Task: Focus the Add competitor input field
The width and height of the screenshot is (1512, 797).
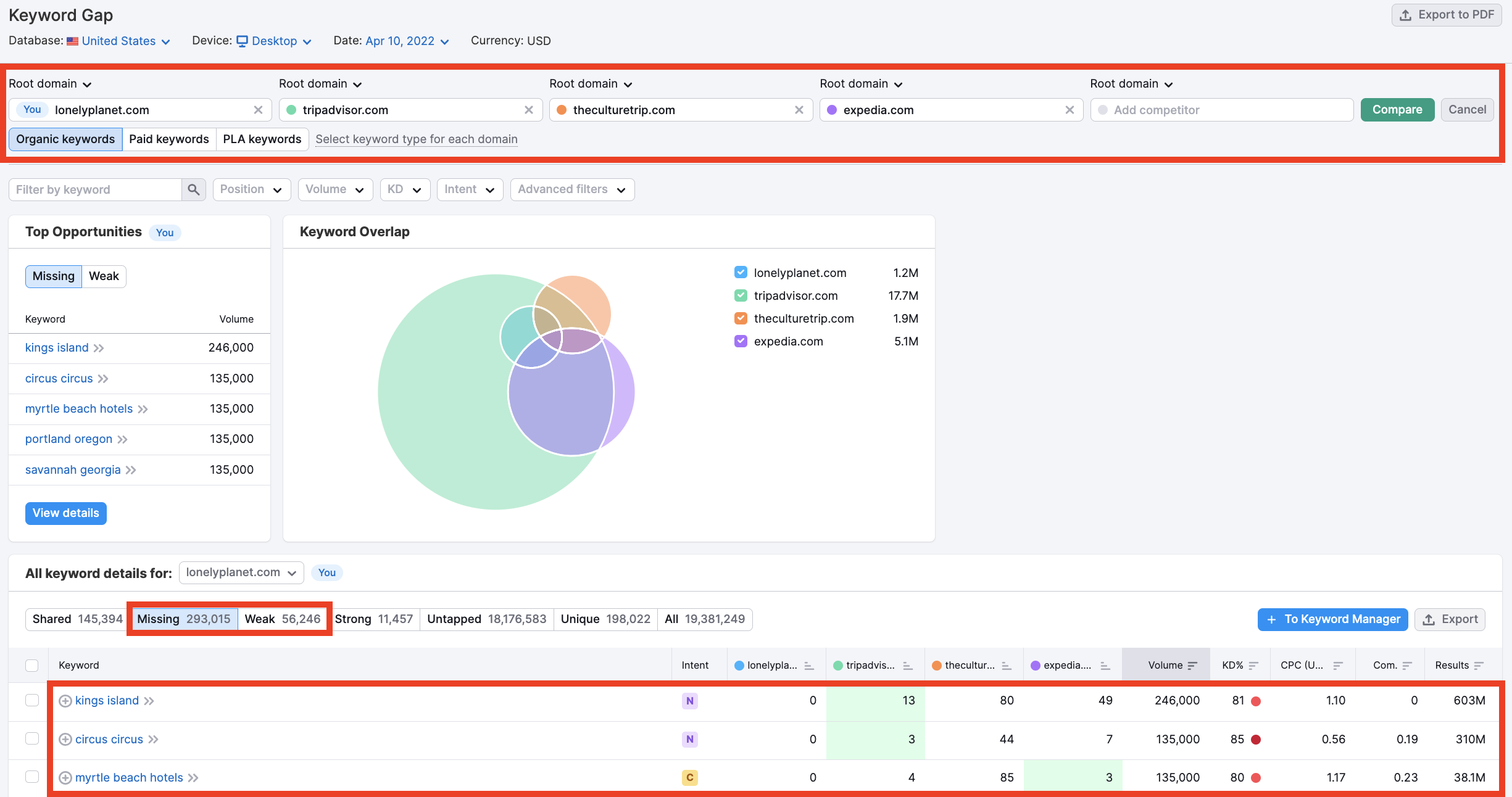Action: (1222, 110)
